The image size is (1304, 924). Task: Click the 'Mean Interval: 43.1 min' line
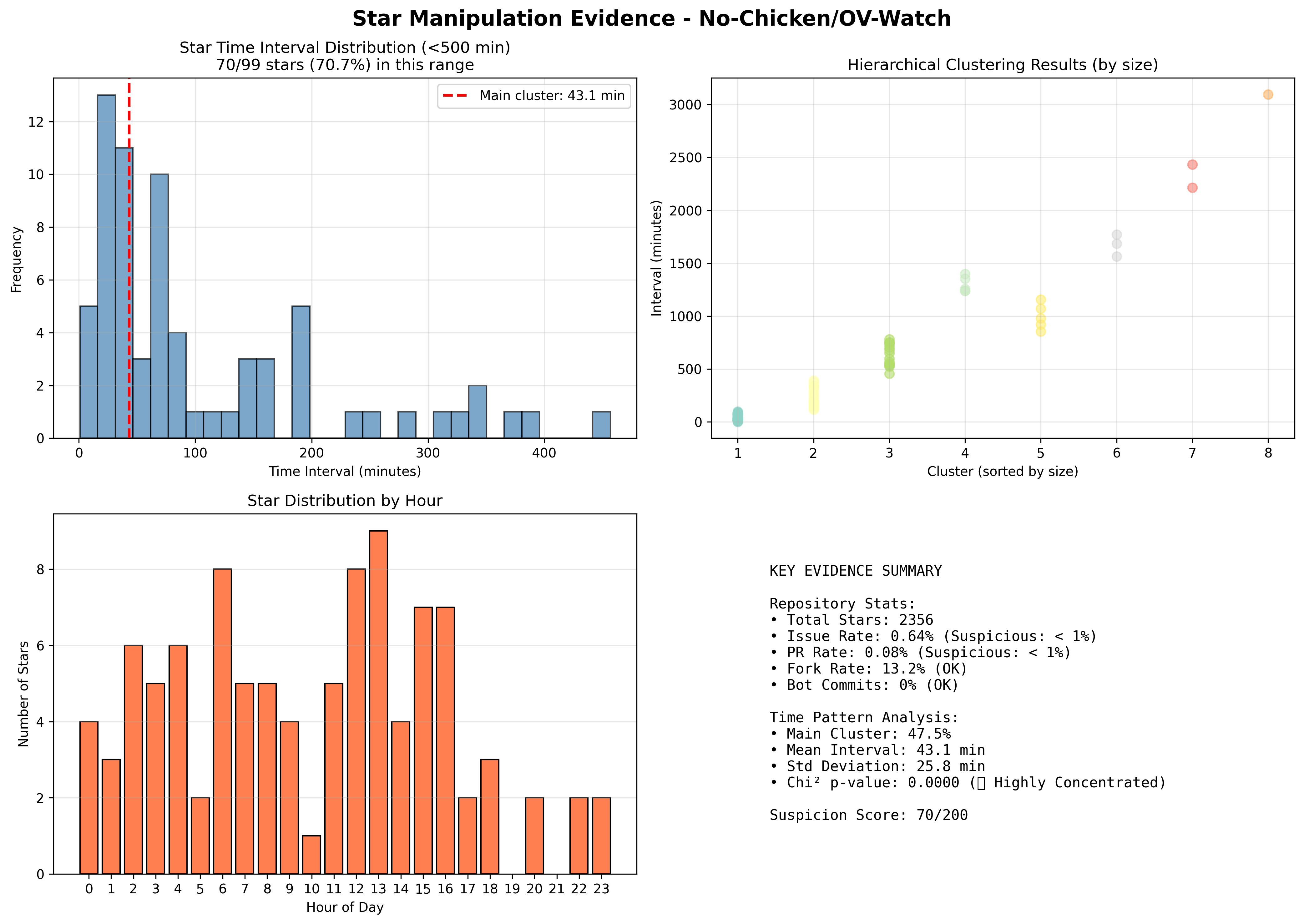coord(877,750)
